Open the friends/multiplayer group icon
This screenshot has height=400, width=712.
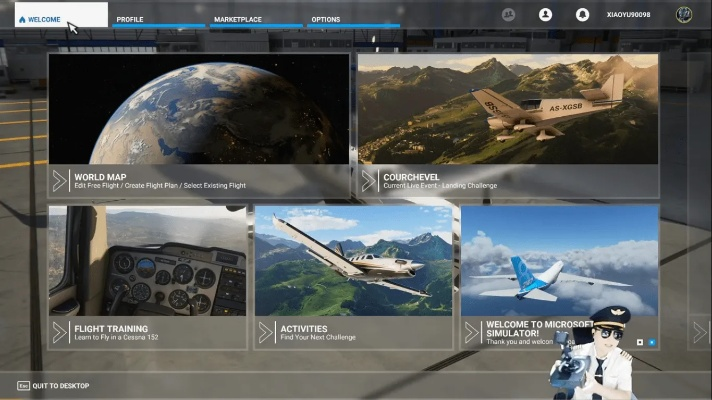pyautogui.click(x=508, y=15)
